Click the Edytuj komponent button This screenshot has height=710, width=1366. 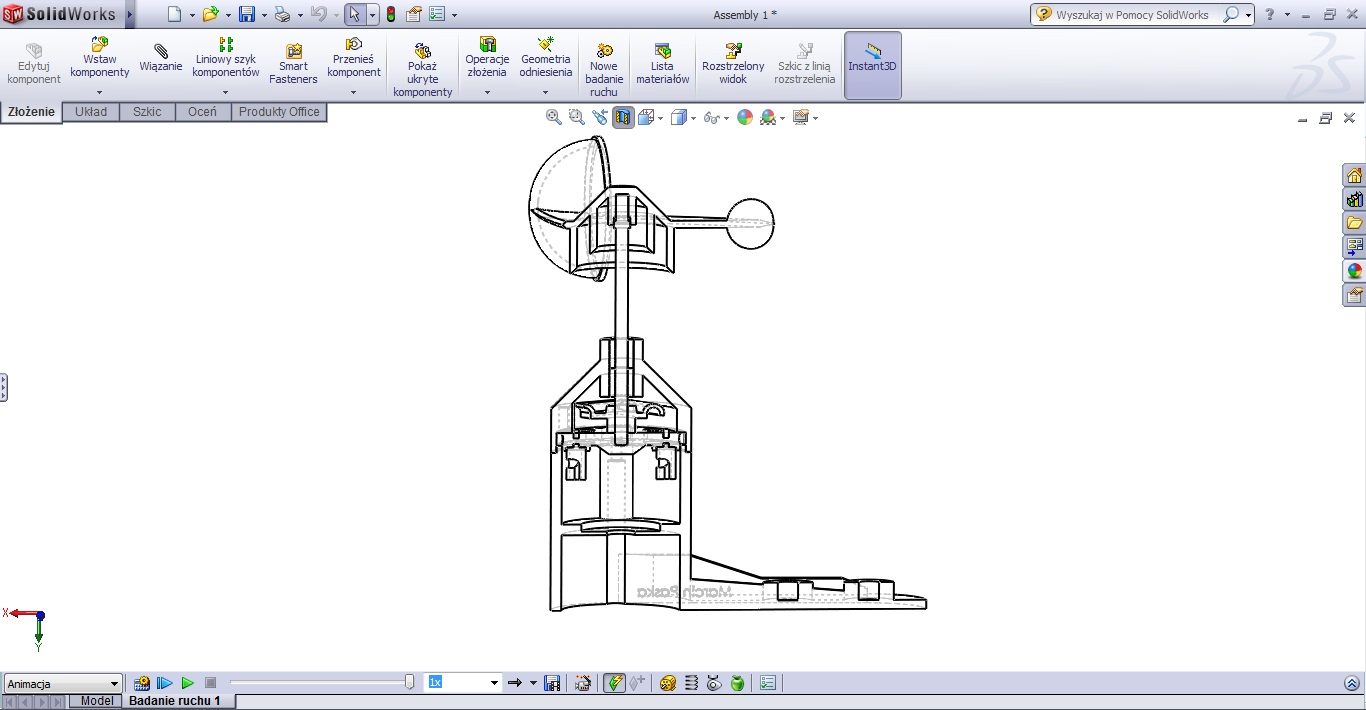pyautogui.click(x=33, y=65)
